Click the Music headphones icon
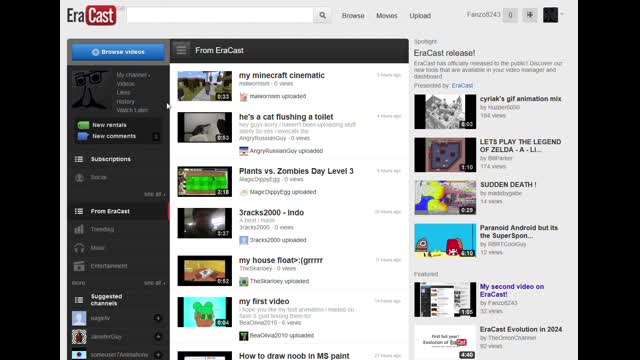The image size is (640, 360). [79, 248]
